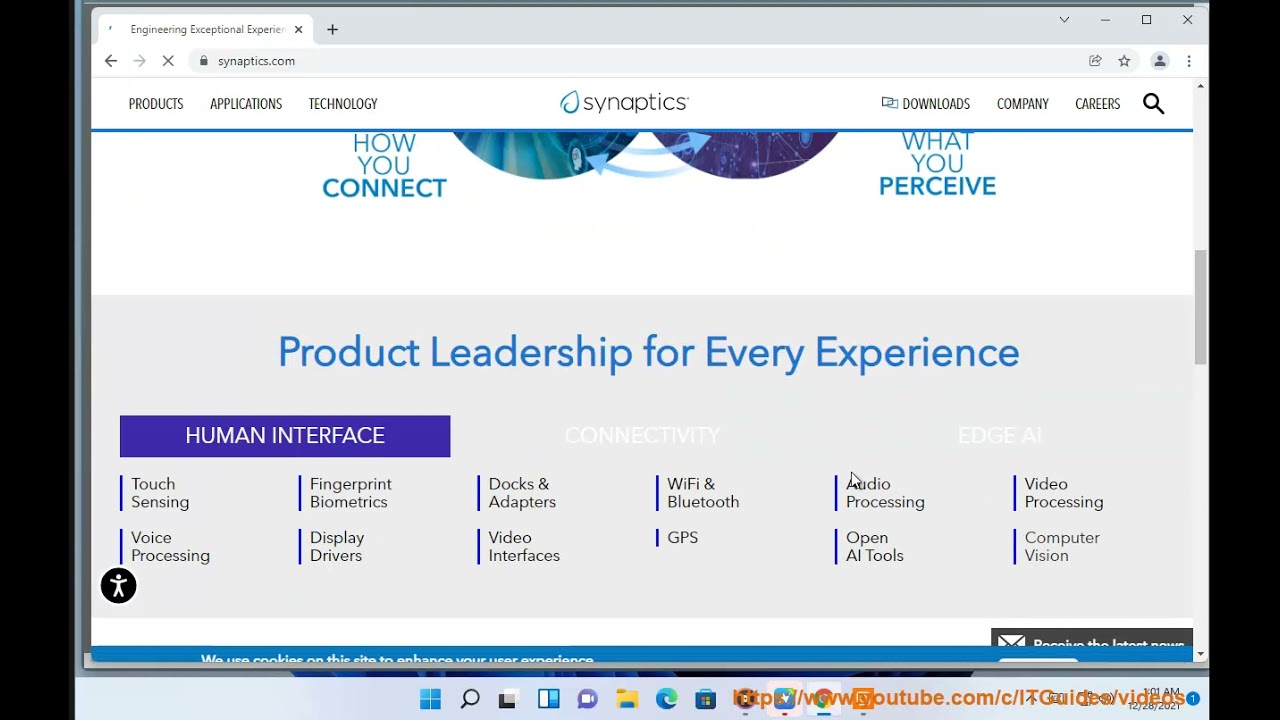Open Widgets from the taskbar
Screen dimensions: 1280x720
pos(549,699)
